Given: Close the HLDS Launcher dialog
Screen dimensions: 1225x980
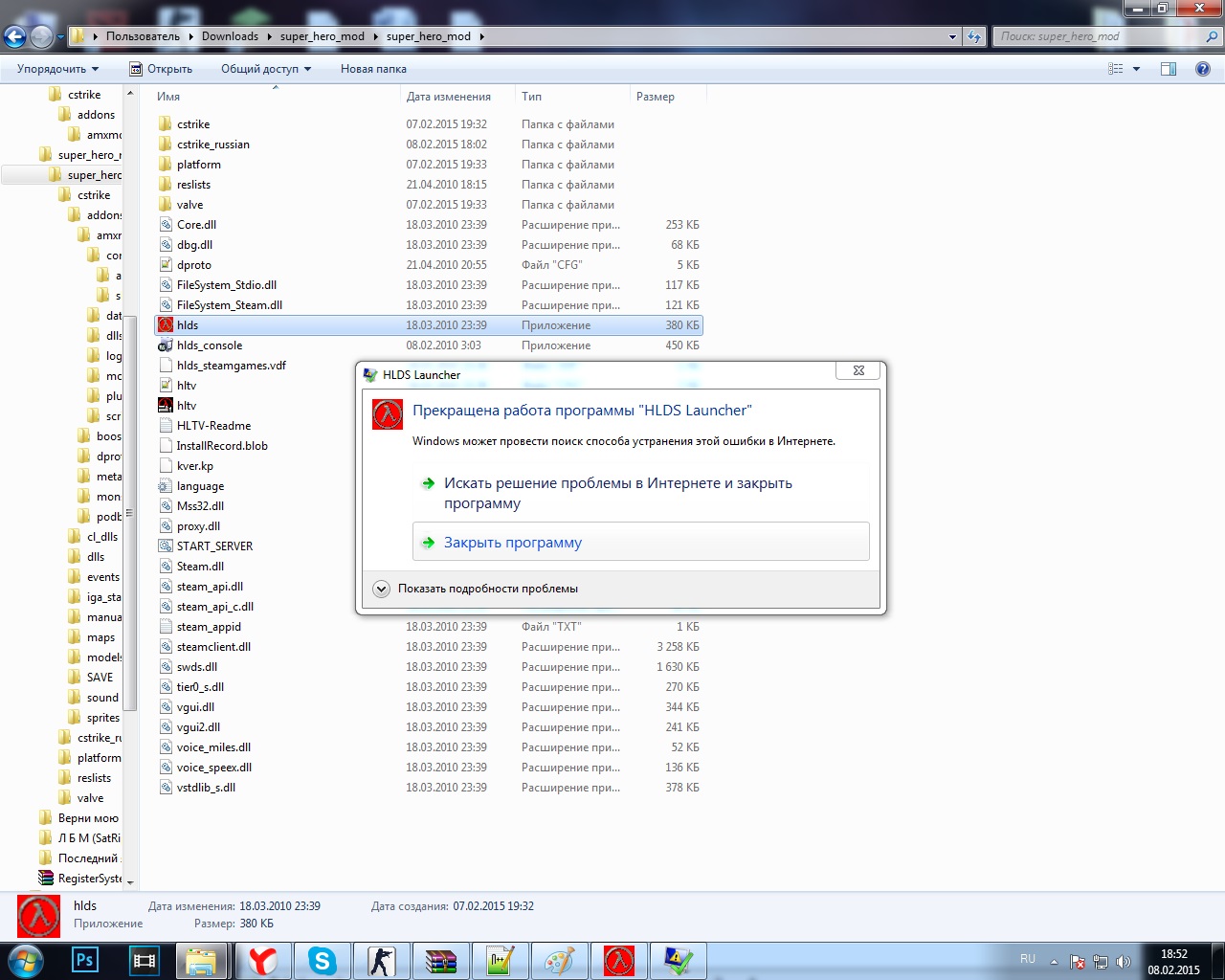Looking at the screenshot, I should click(x=858, y=370).
